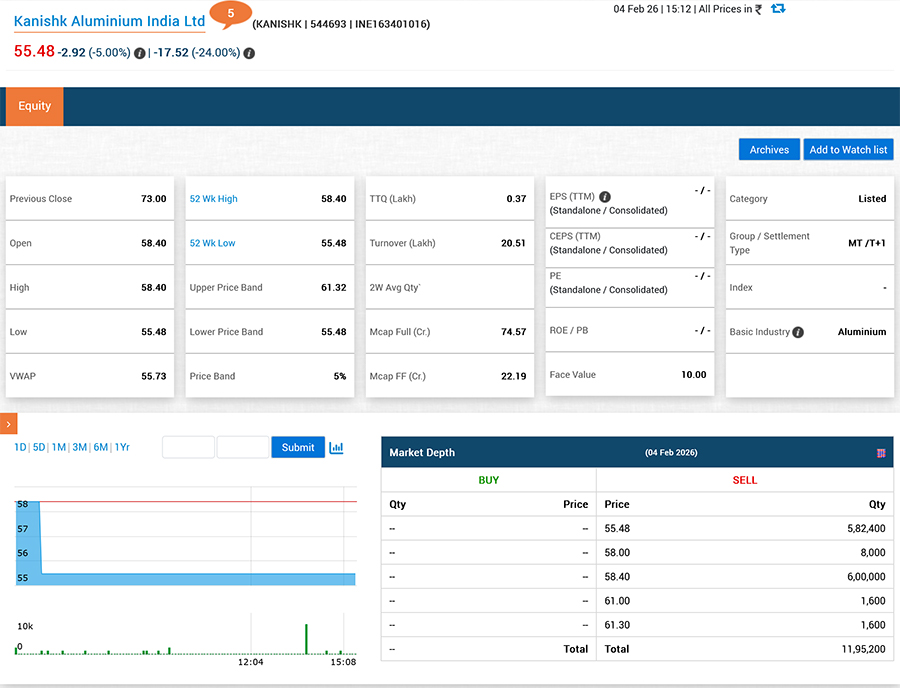Switch chart to 5D view
900x688 pixels.
point(37,447)
